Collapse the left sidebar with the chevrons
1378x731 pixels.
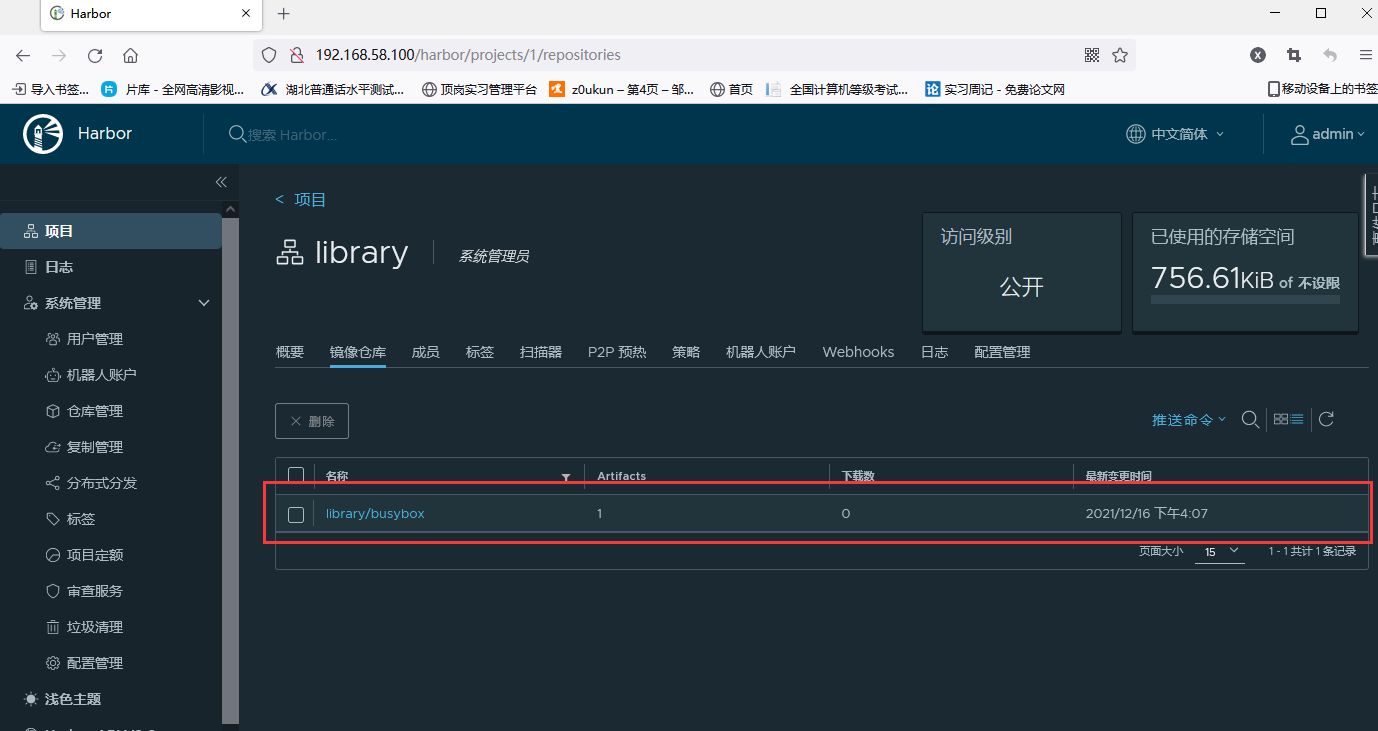(x=221, y=181)
